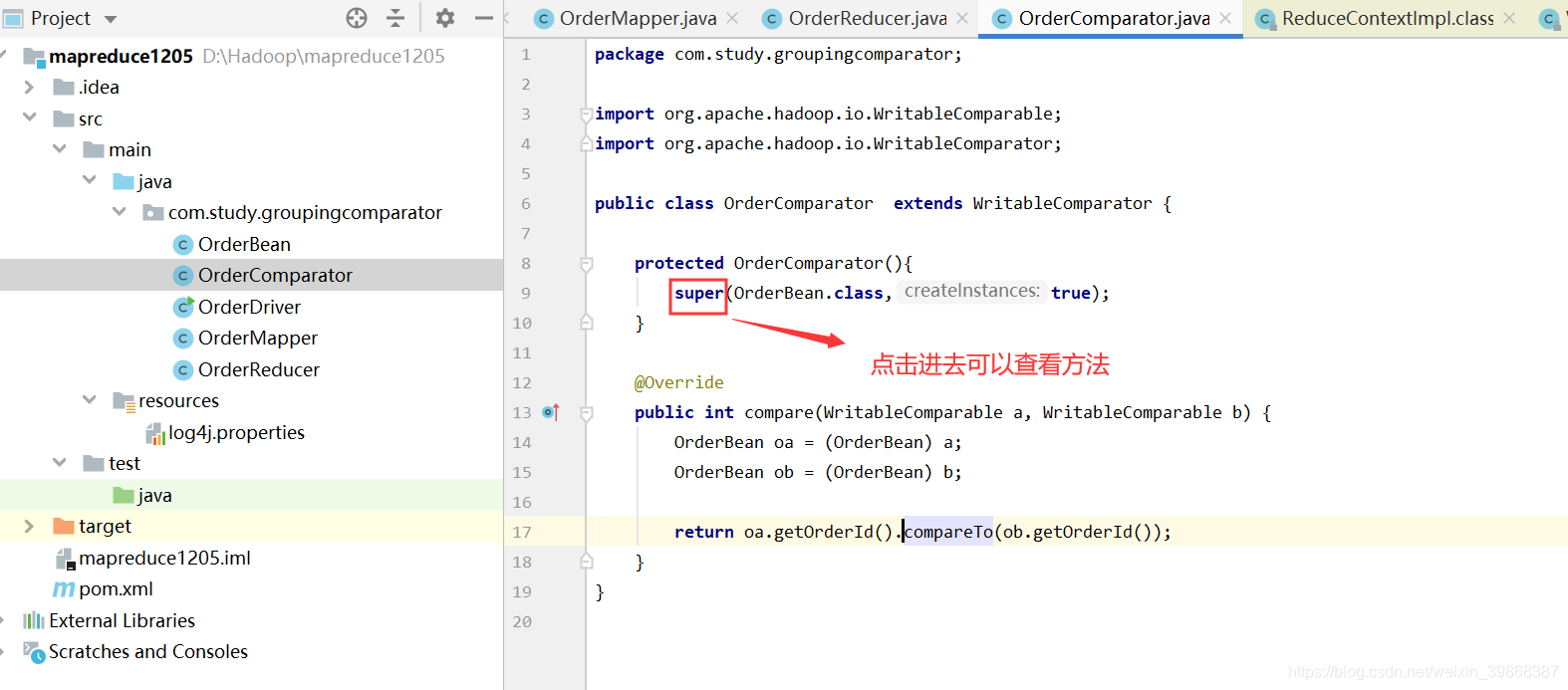Click the package declaration on line 1
The height and width of the screenshot is (690, 1568).
point(778,55)
